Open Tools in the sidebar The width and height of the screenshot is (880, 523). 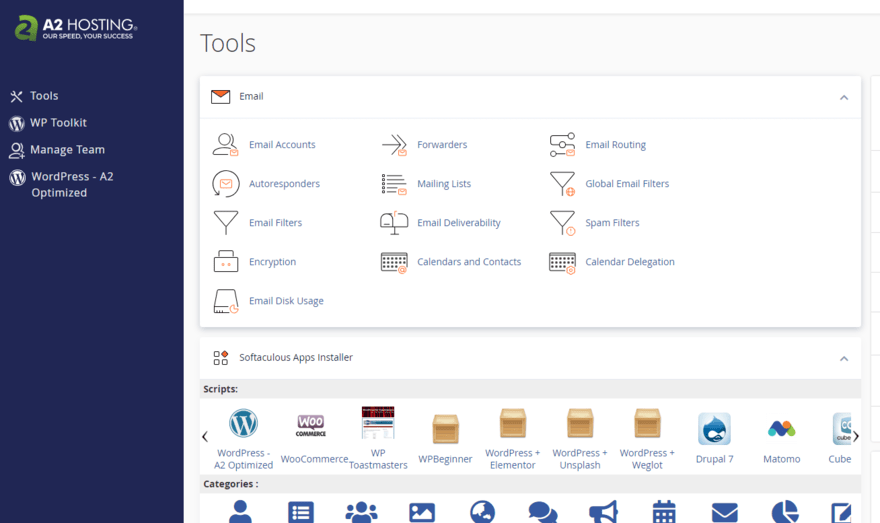pos(44,96)
